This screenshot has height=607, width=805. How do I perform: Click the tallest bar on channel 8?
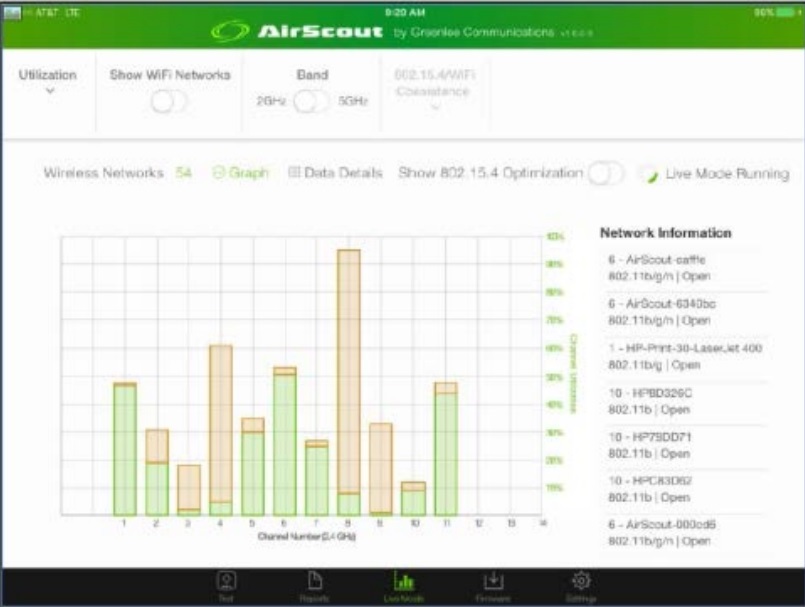[348, 380]
